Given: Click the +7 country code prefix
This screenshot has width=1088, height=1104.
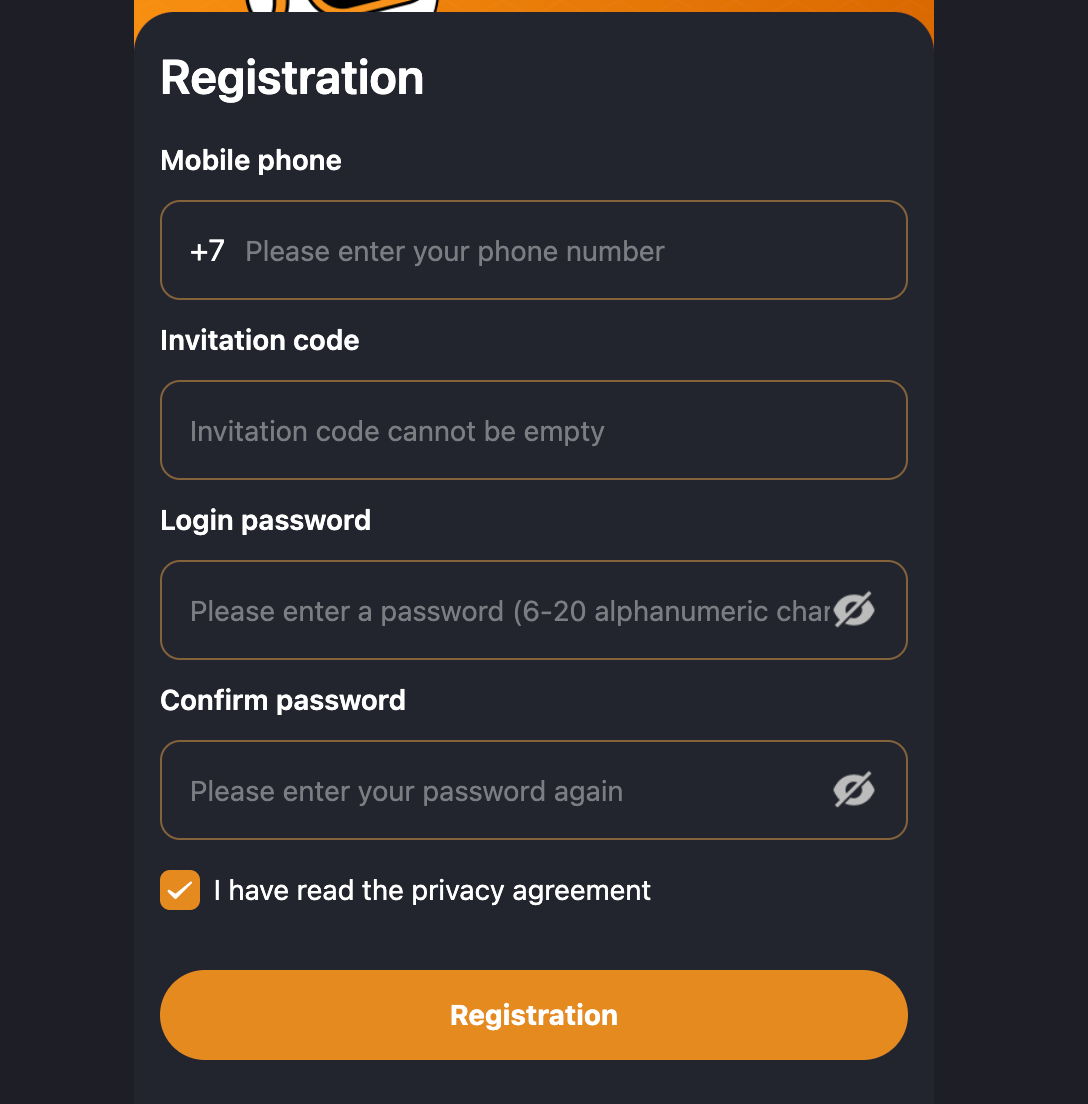Looking at the screenshot, I should click(207, 251).
